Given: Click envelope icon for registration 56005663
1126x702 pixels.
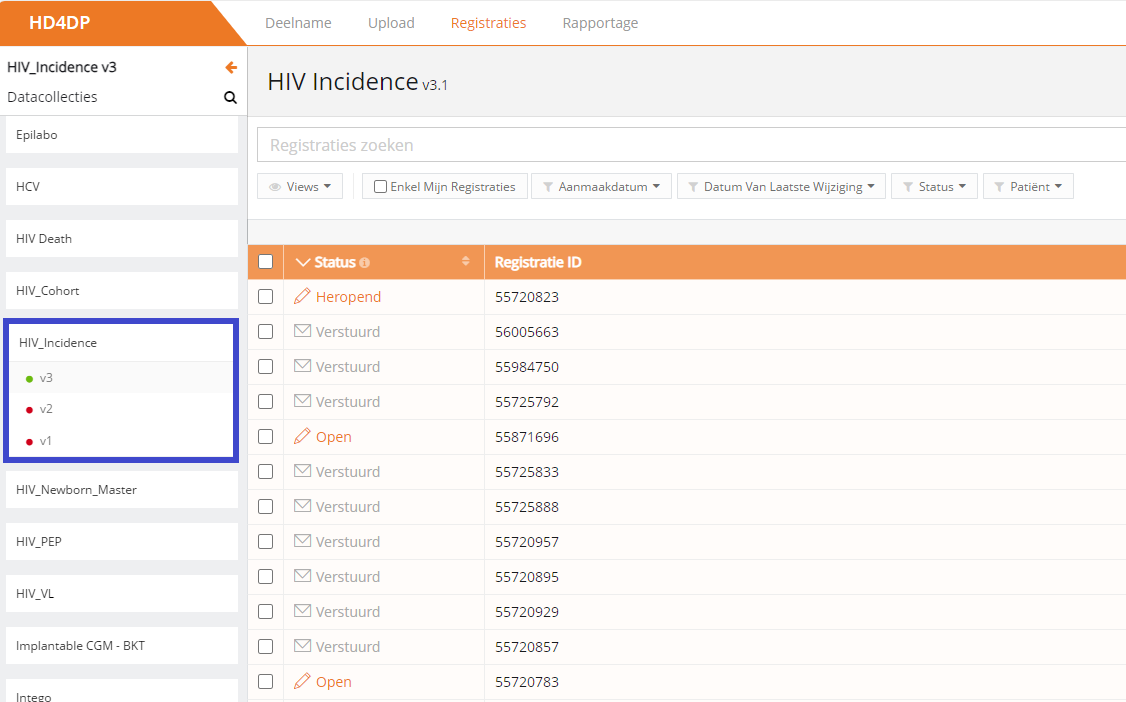Looking at the screenshot, I should point(302,332).
